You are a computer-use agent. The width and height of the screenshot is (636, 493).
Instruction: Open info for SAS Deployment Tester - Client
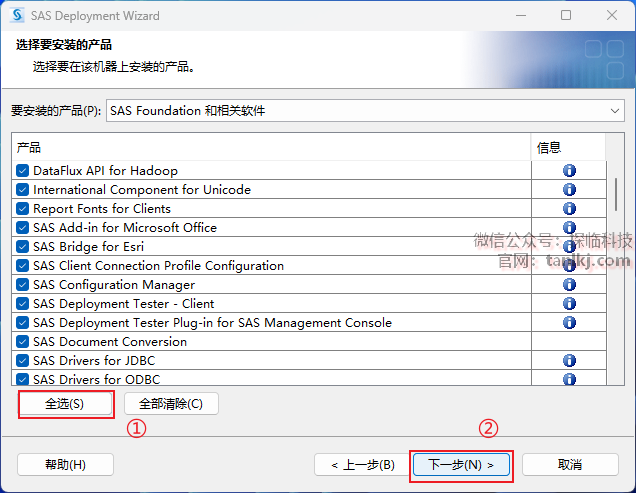(x=569, y=304)
